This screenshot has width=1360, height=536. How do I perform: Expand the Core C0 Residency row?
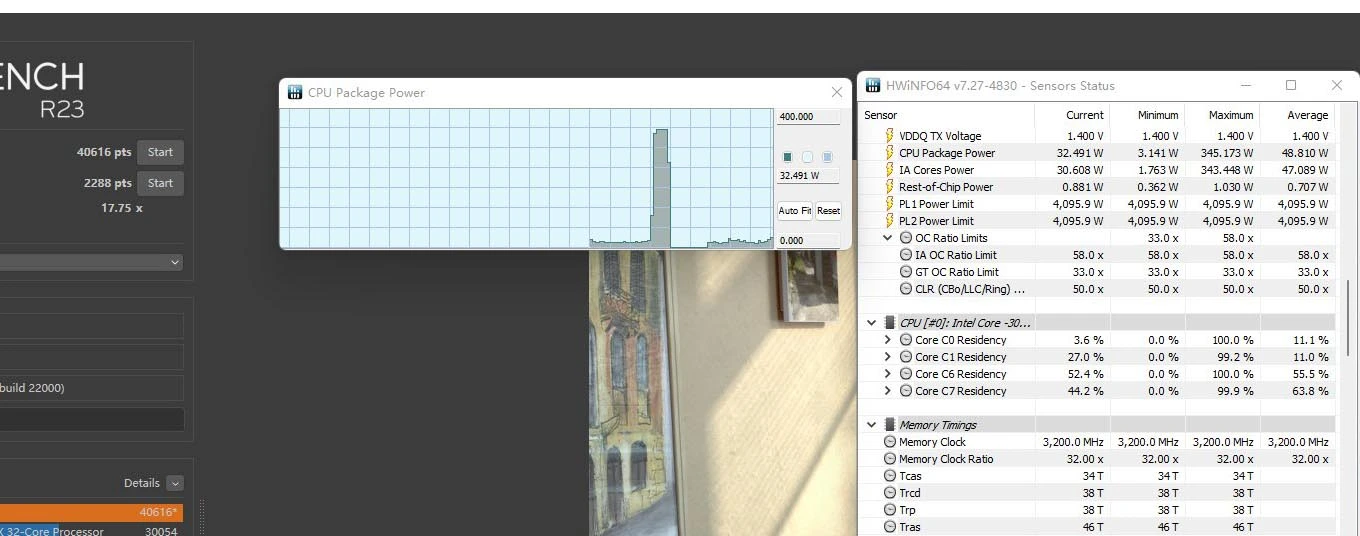(x=888, y=340)
